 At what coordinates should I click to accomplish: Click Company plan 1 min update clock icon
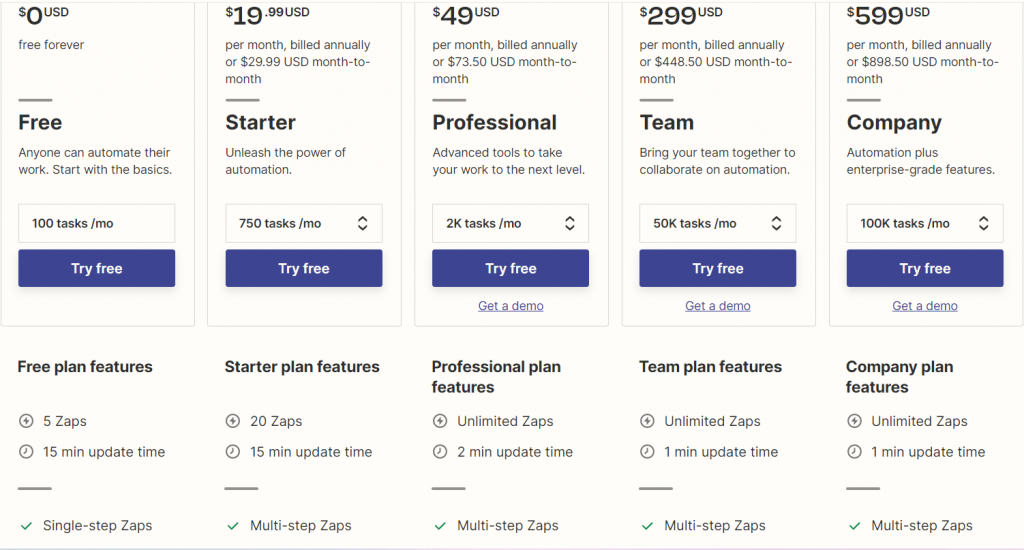point(854,452)
